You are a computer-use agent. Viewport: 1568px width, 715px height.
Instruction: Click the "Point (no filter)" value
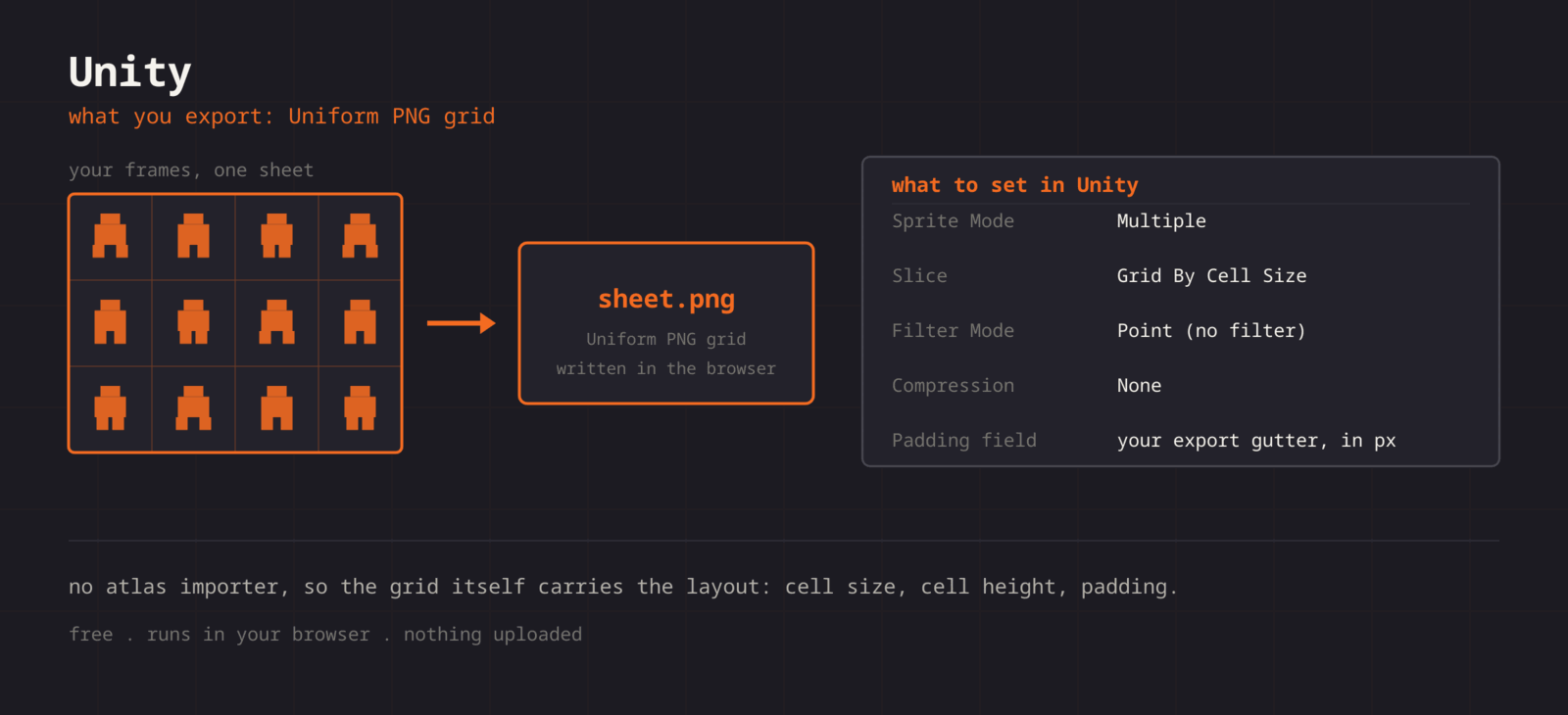coord(1211,331)
